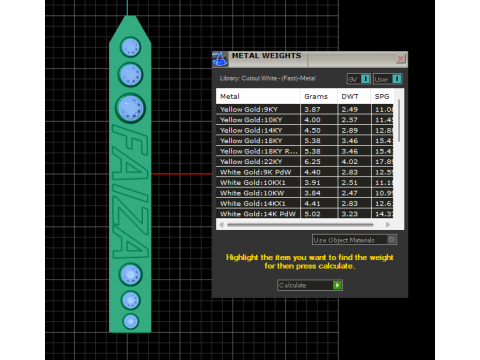The height and width of the screenshot is (360, 480).
Task: Select the bottommost gemstone on the pendant
Action: coord(131,322)
